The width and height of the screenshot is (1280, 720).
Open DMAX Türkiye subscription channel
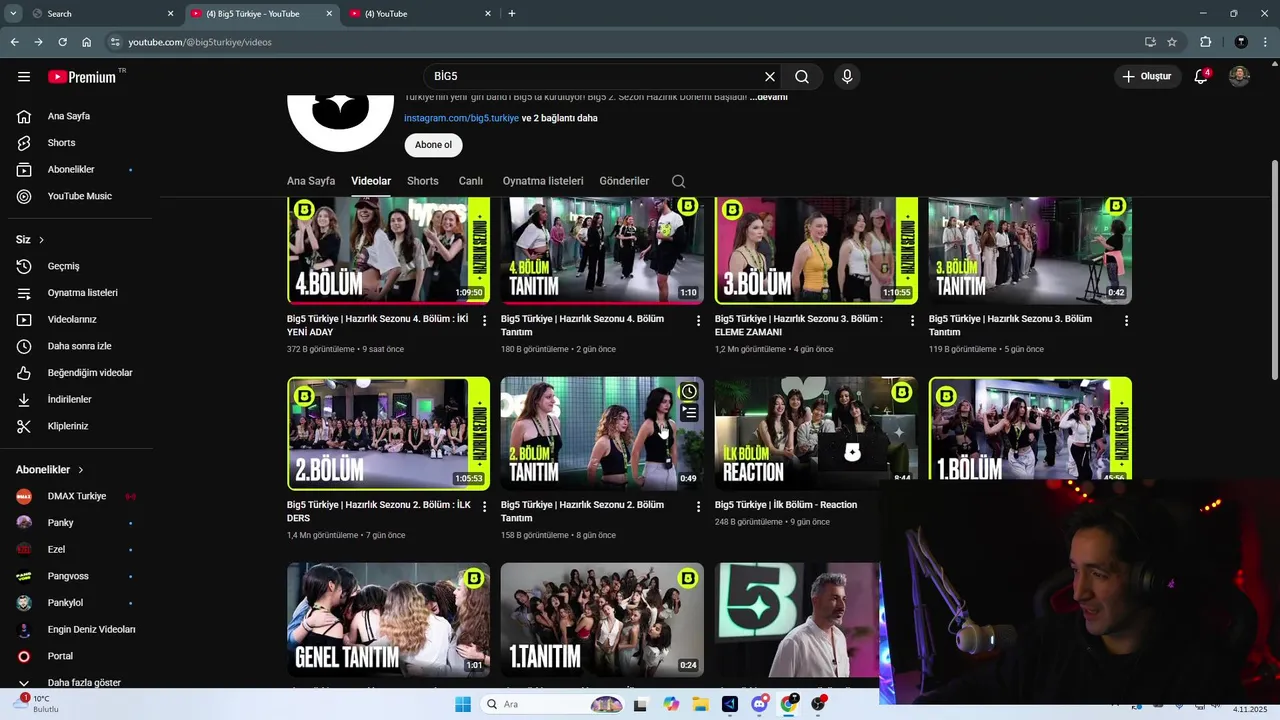point(76,496)
